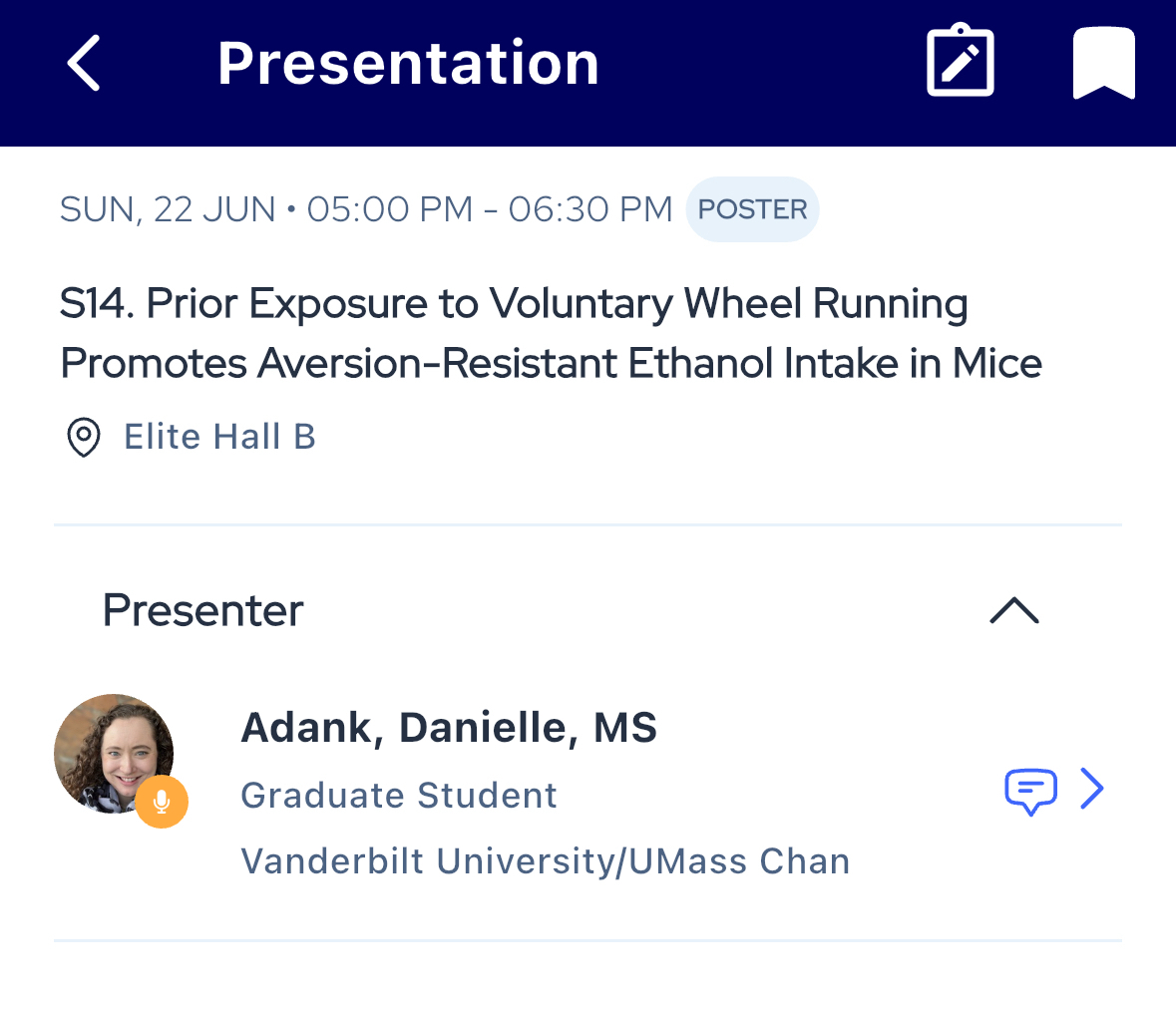Open the Elite Hall B location
The height and width of the screenshot is (1009, 1176).
pyautogui.click(x=219, y=437)
